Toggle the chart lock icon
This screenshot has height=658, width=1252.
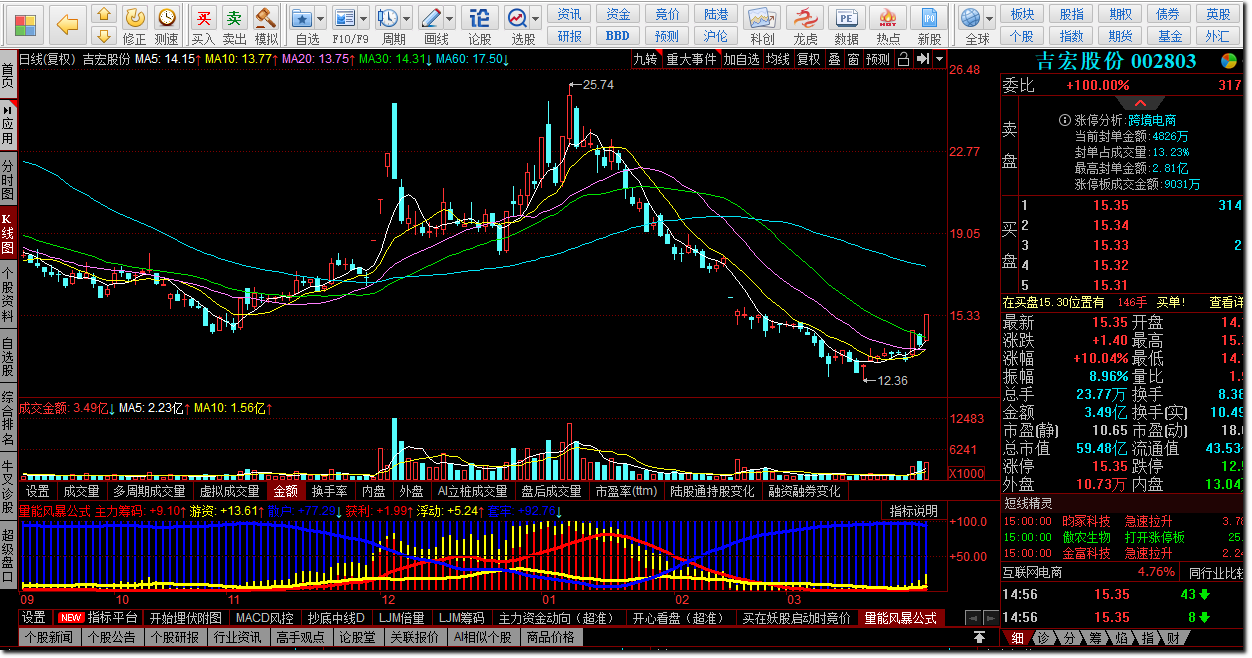(x=903, y=59)
